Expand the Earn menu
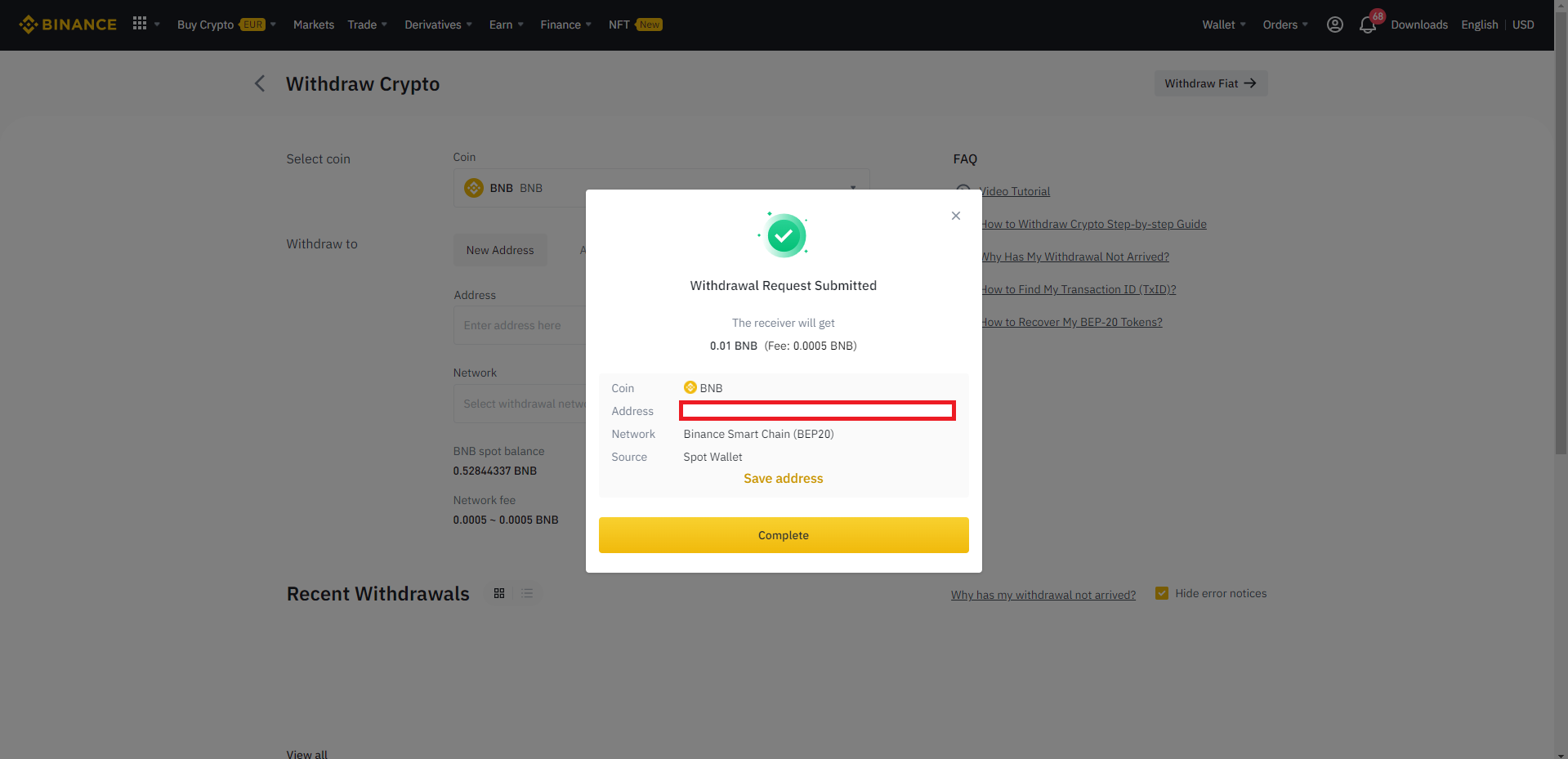Viewport: 1568px width, 759px height. [x=507, y=25]
